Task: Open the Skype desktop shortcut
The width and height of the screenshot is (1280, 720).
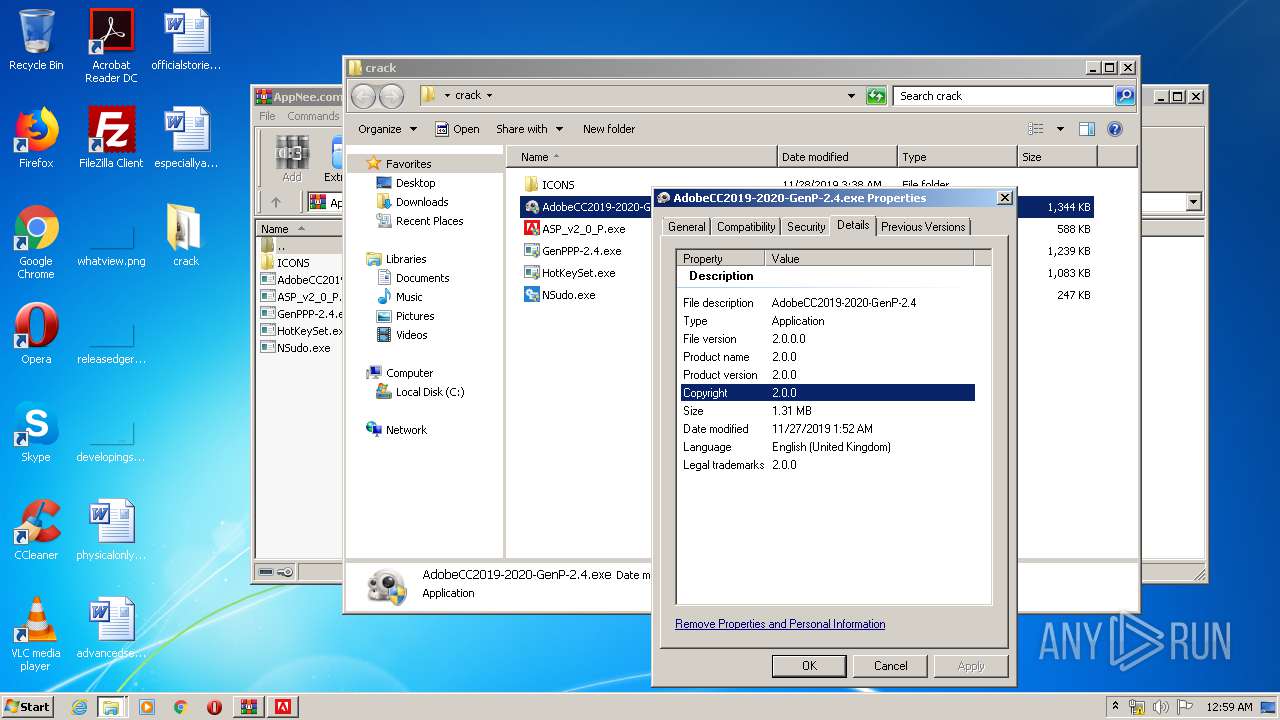Action: tap(36, 432)
